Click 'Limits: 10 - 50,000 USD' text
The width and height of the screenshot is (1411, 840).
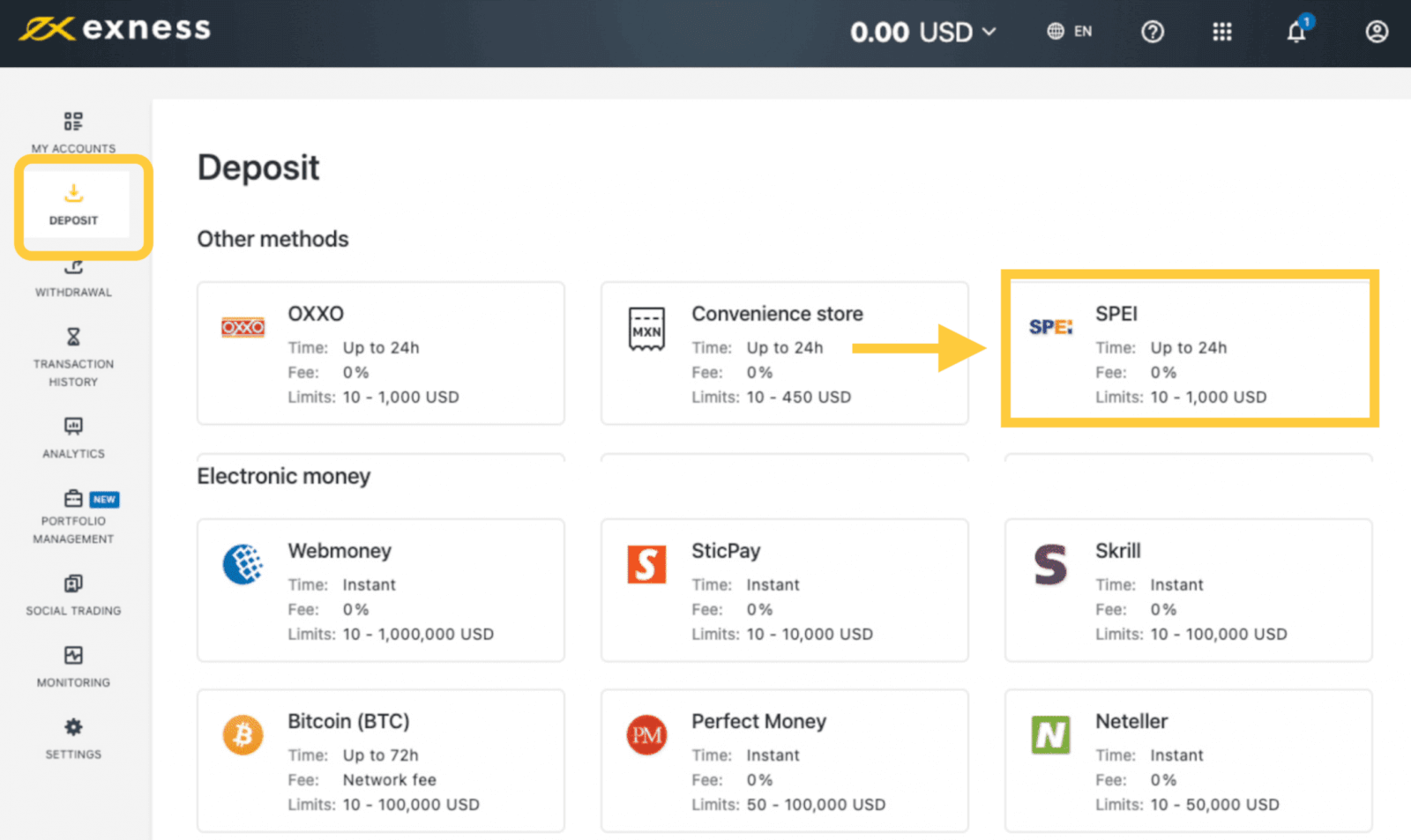click(x=1187, y=805)
